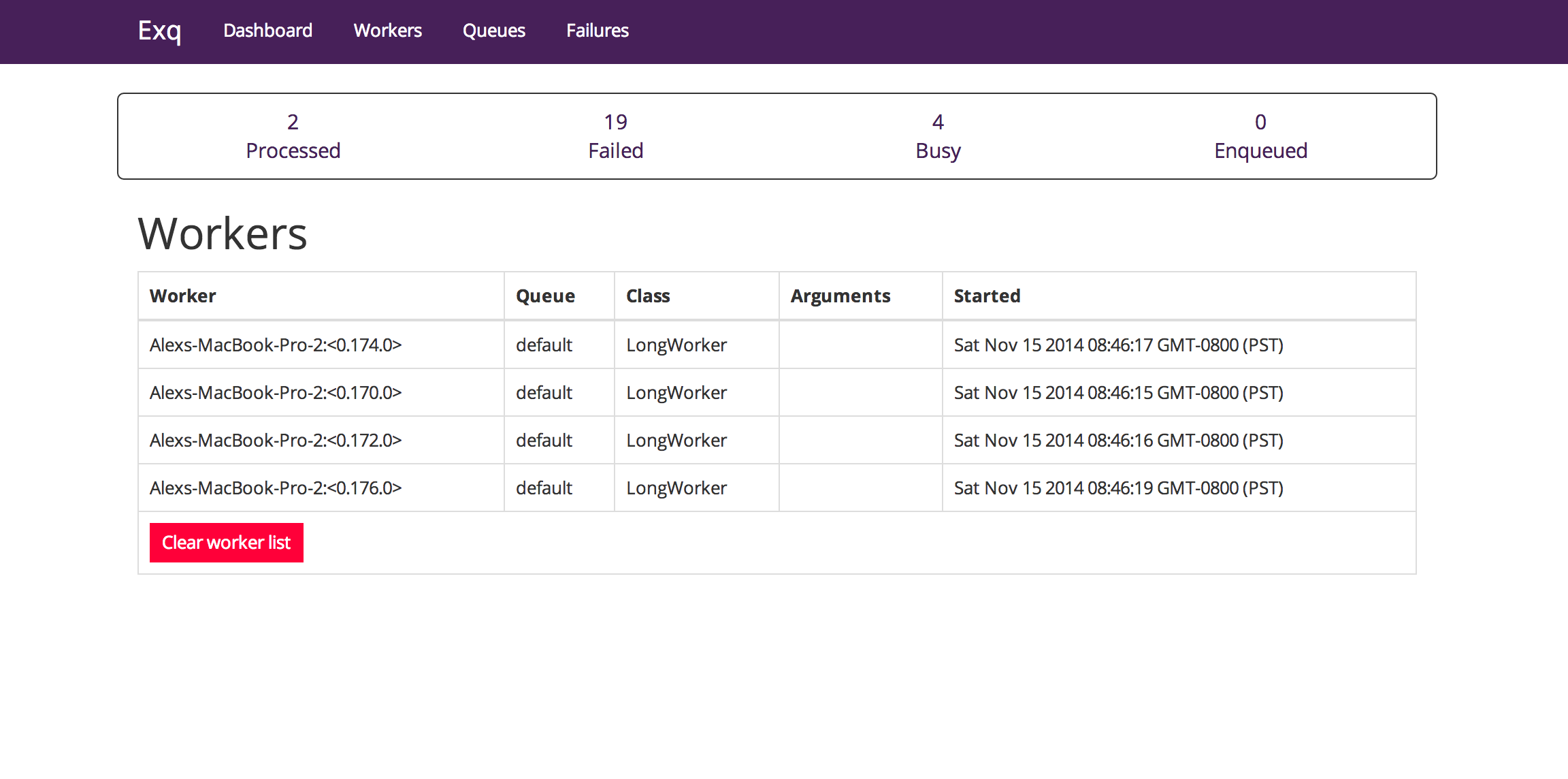Select worker row <0.172.0>
This screenshot has height=779, width=1568.
pyautogui.click(x=276, y=441)
